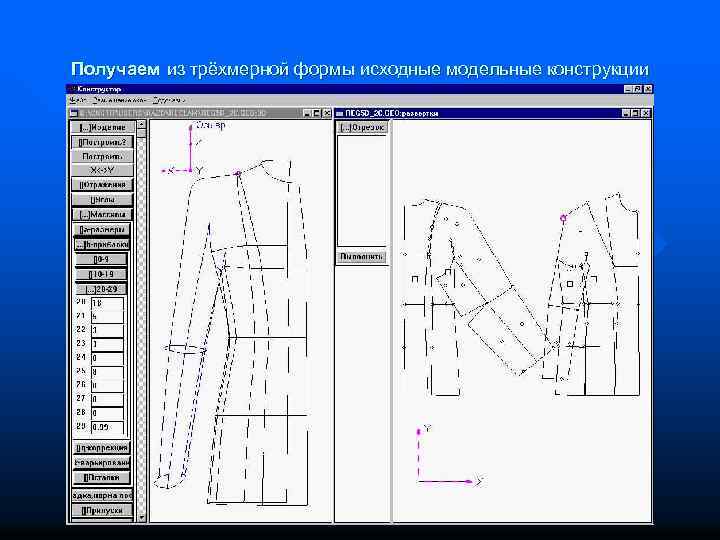
Task: Click the варьирование button
Action: pyautogui.click(x=102, y=463)
